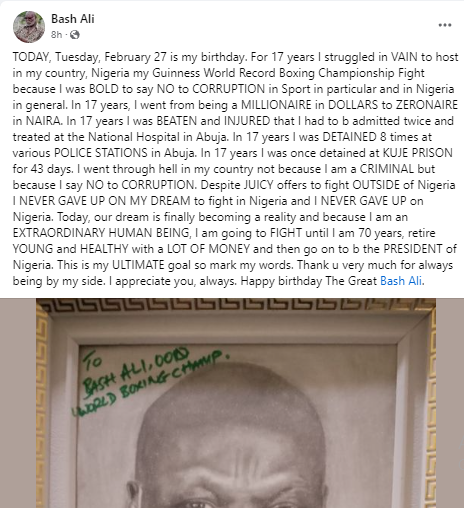Click the green handwritten inscription on photo

151,381
